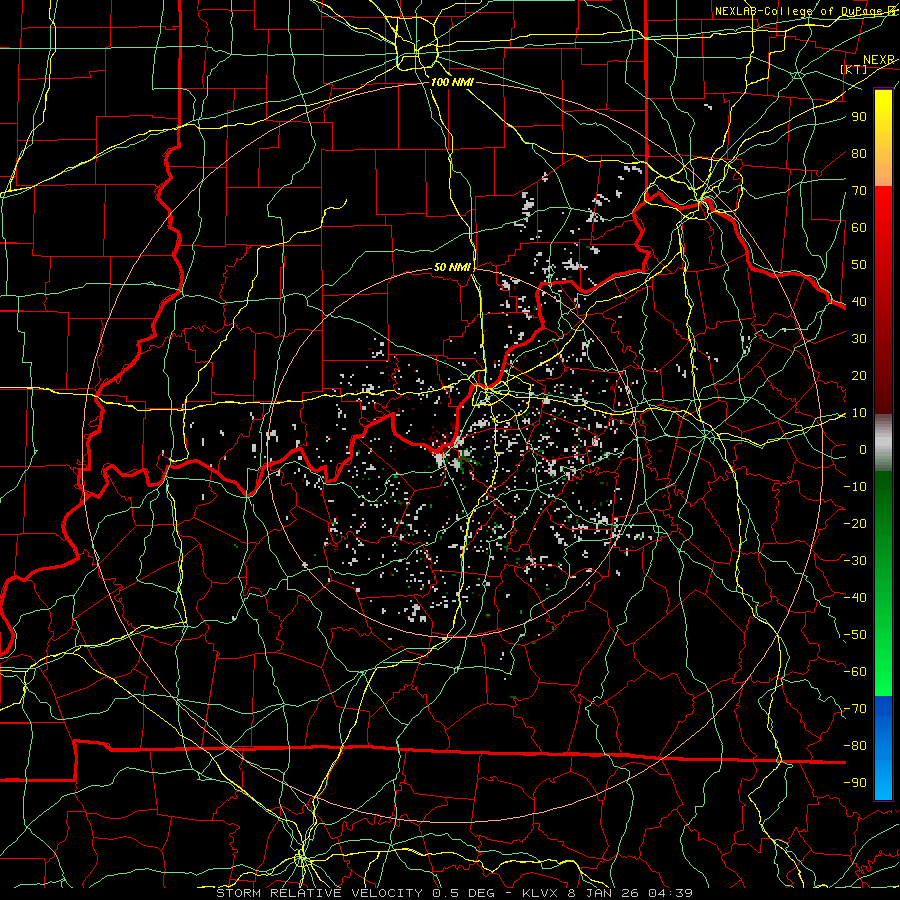Click the -30 scale label
This screenshot has height=900, width=900.
tap(855, 561)
